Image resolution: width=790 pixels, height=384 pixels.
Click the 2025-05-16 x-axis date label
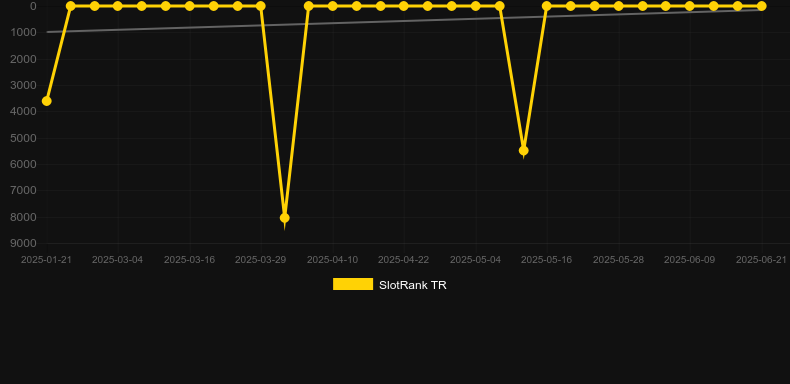click(x=547, y=260)
